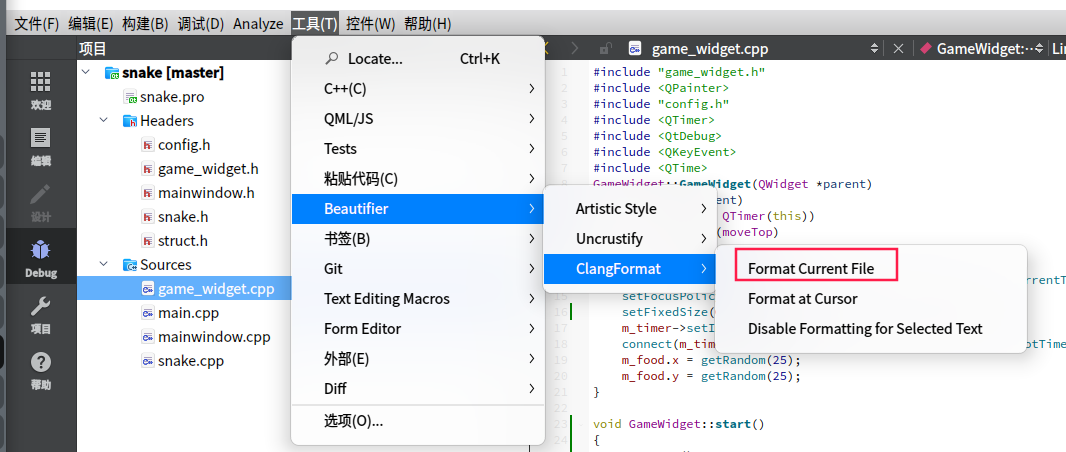Click the 项目 panel title selector
Screen dimensions: 1066x452
[x=92, y=49]
